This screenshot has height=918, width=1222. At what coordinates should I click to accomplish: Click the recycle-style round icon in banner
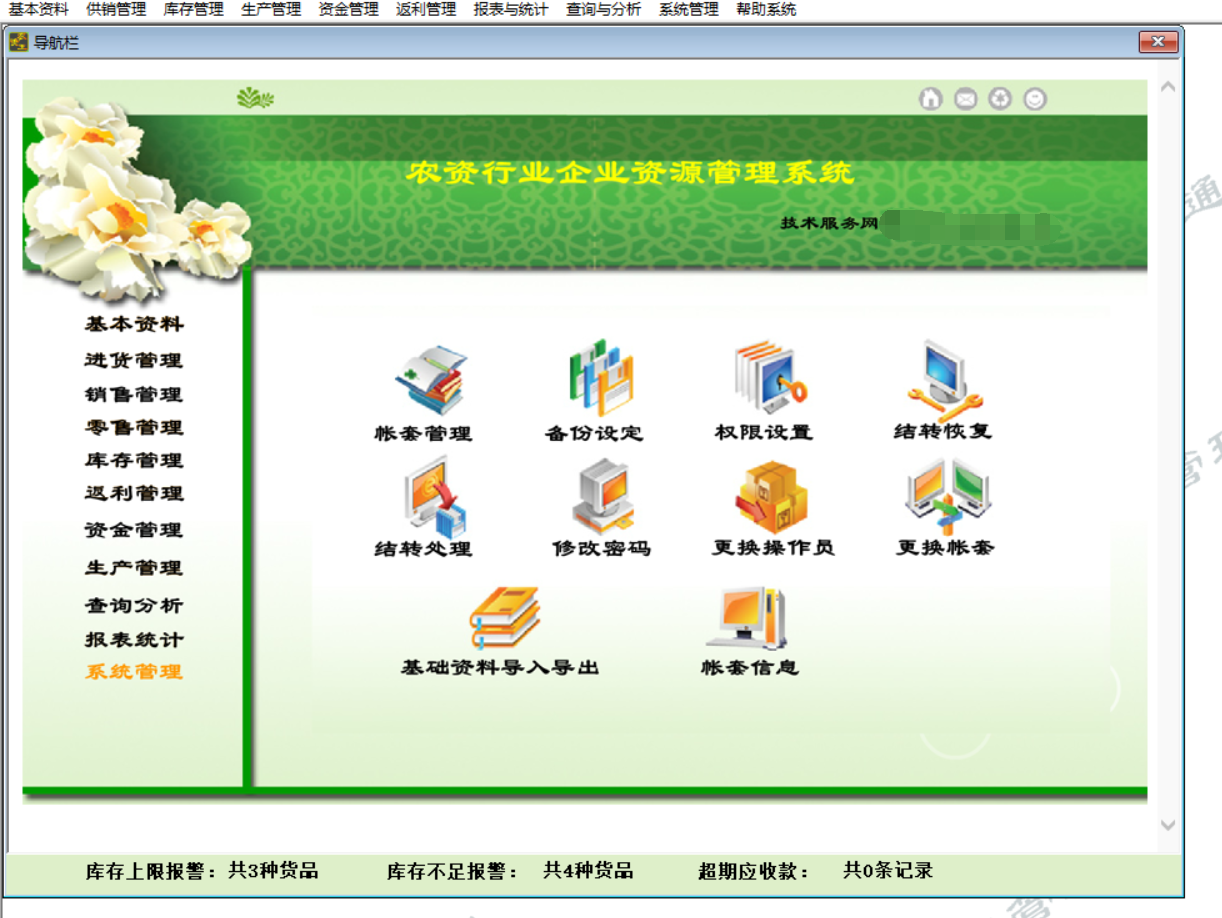point(1000,98)
